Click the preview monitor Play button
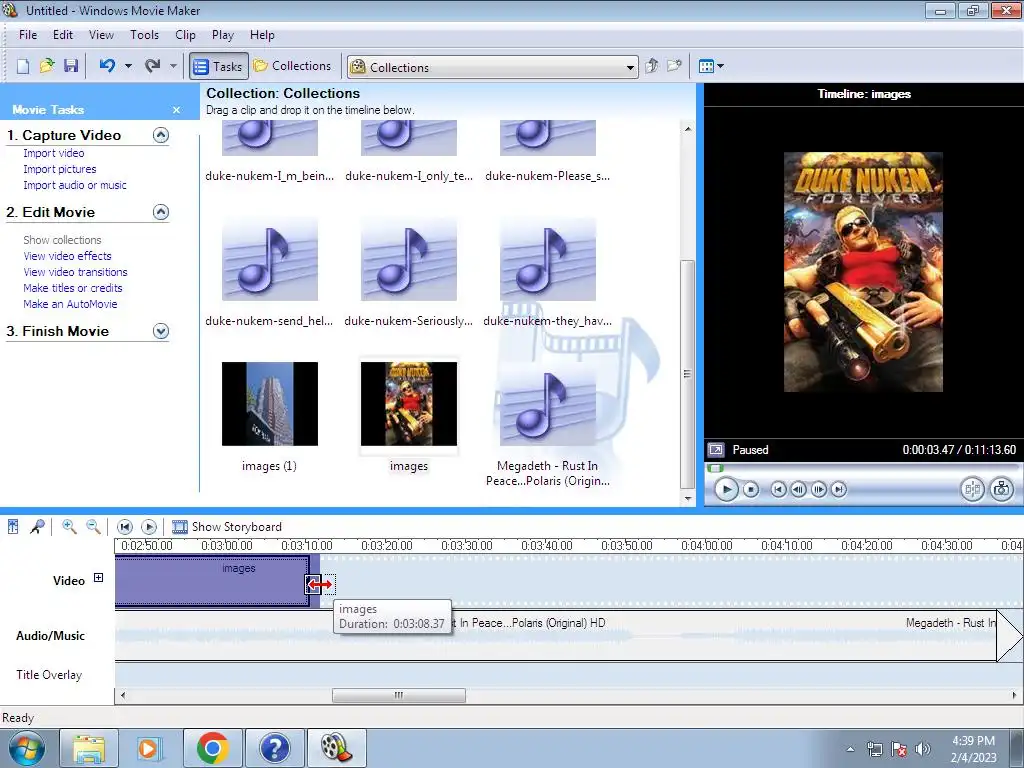The width and height of the screenshot is (1024, 768). (x=726, y=489)
